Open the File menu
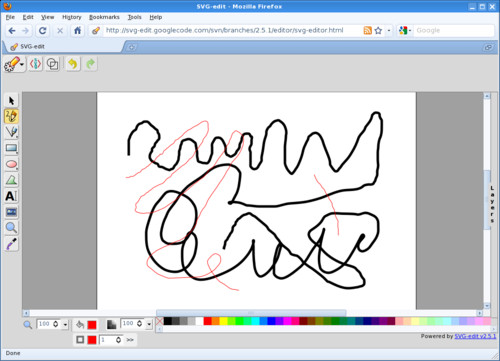500x361 pixels. 10,17
